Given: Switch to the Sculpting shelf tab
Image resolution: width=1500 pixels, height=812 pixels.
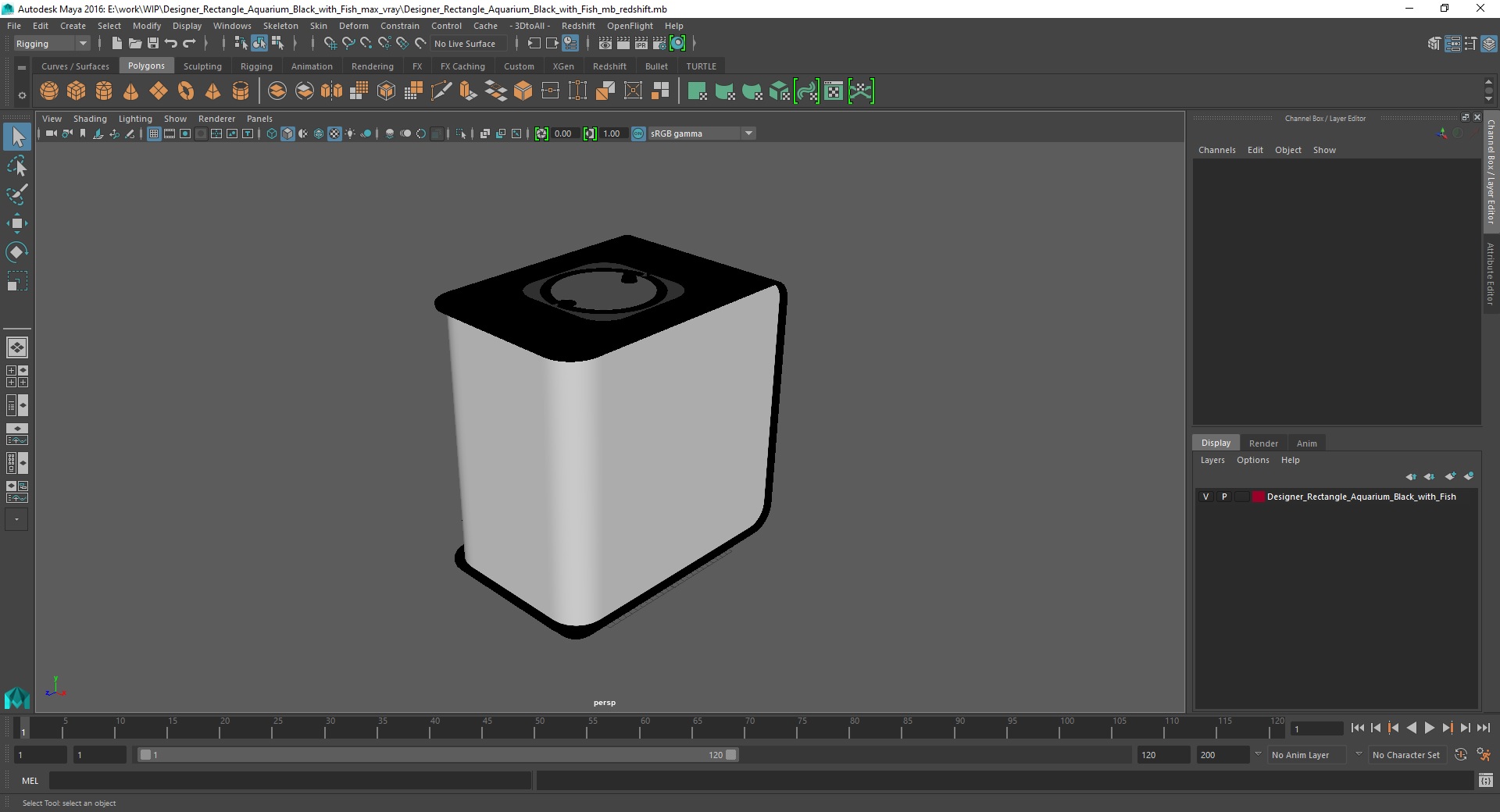Looking at the screenshot, I should click(x=202, y=66).
